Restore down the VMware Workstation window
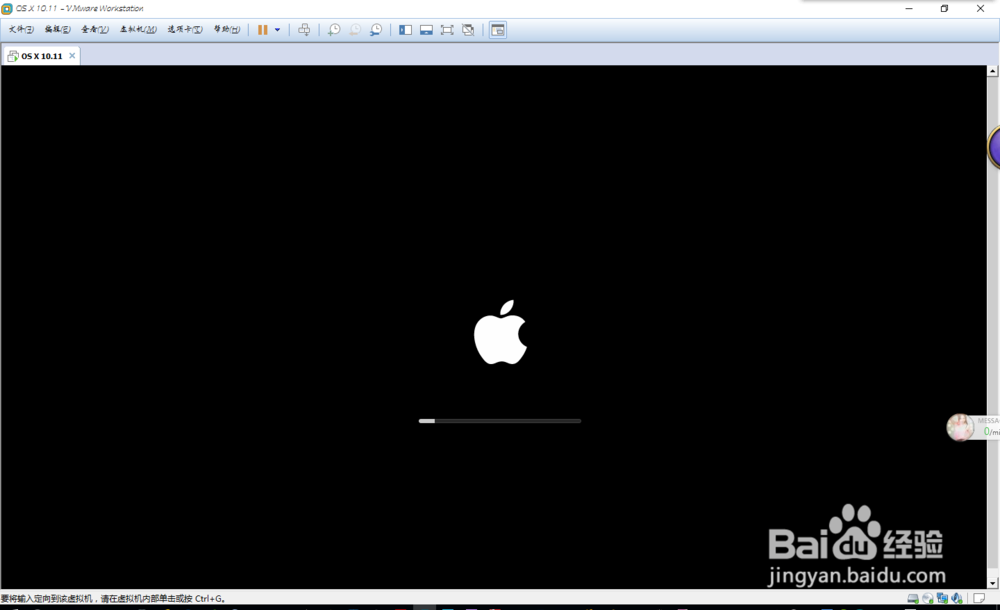 (945, 8)
